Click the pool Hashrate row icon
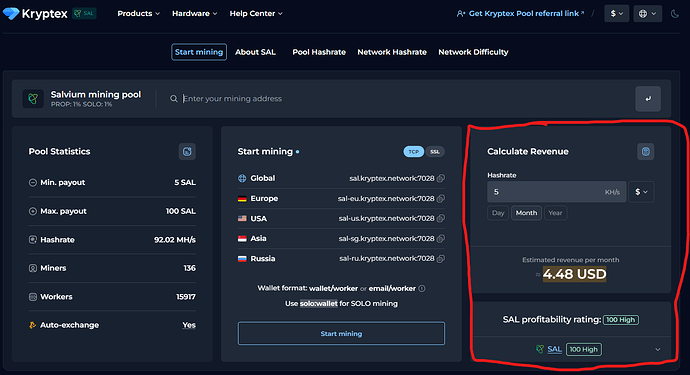 pyautogui.click(x=33, y=240)
